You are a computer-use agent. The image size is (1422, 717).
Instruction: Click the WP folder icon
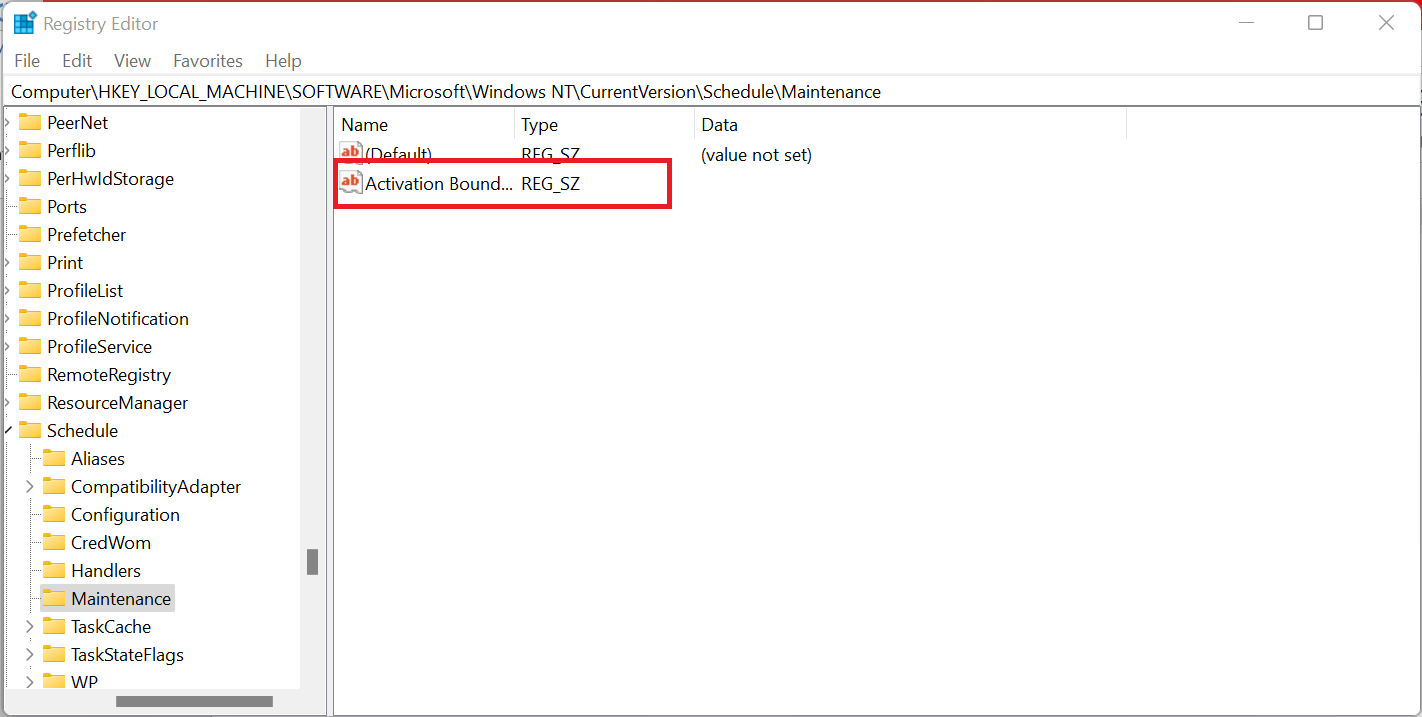coord(54,682)
